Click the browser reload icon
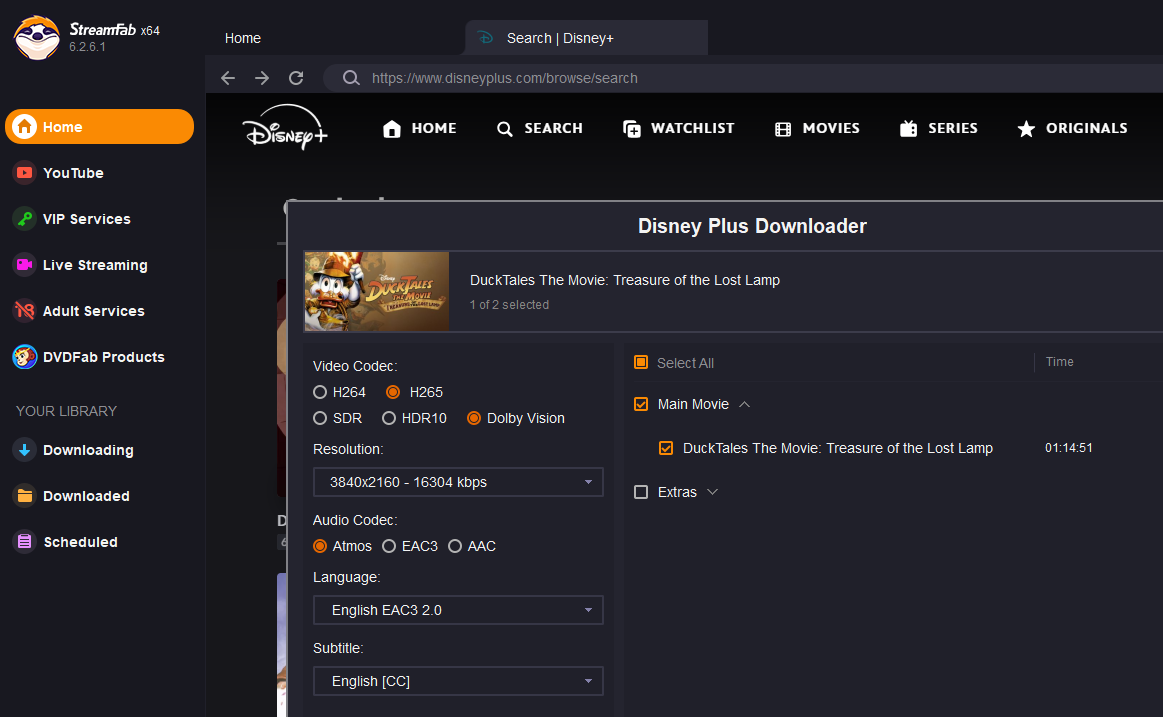The height and width of the screenshot is (717, 1163). (296, 78)
